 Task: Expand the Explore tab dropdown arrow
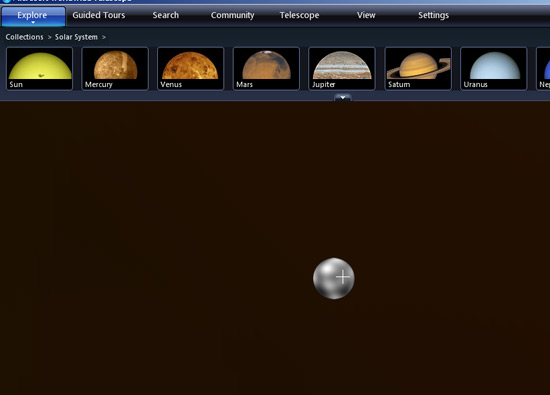tap(33, 23)
